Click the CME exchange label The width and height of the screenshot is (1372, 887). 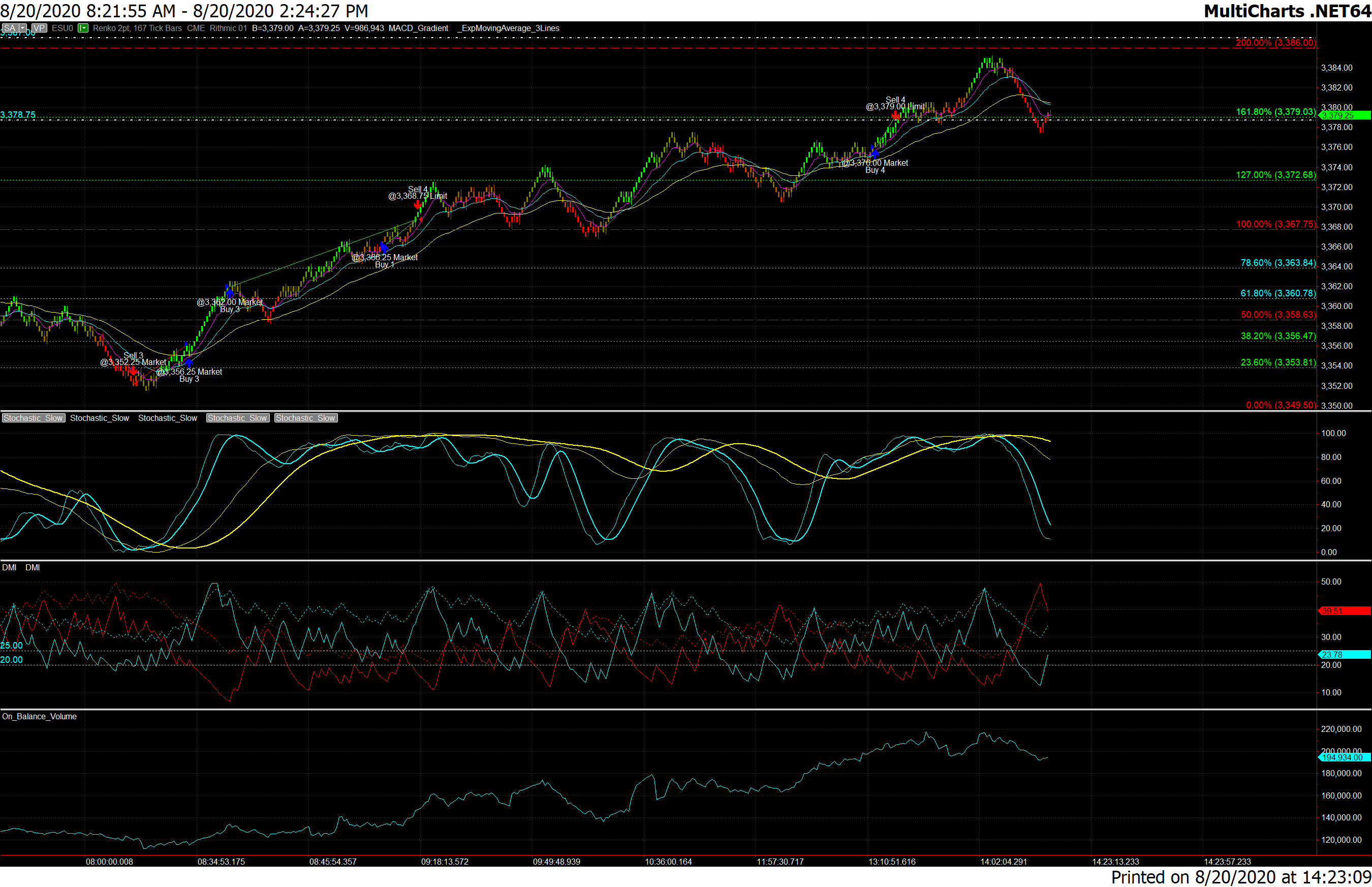point(196,28)
